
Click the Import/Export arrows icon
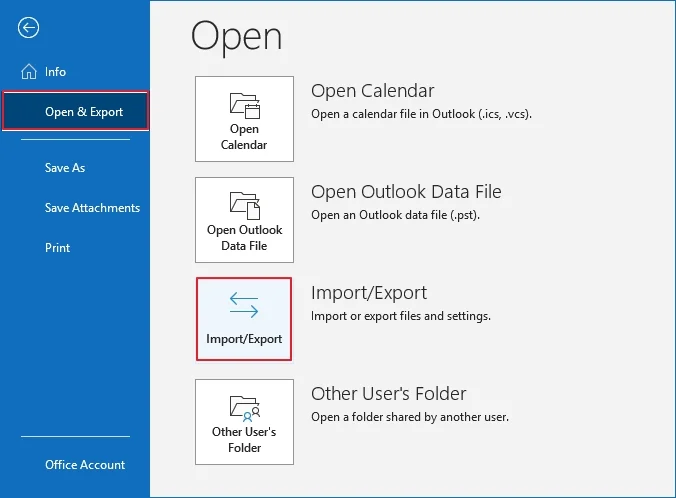pos(244,305)
